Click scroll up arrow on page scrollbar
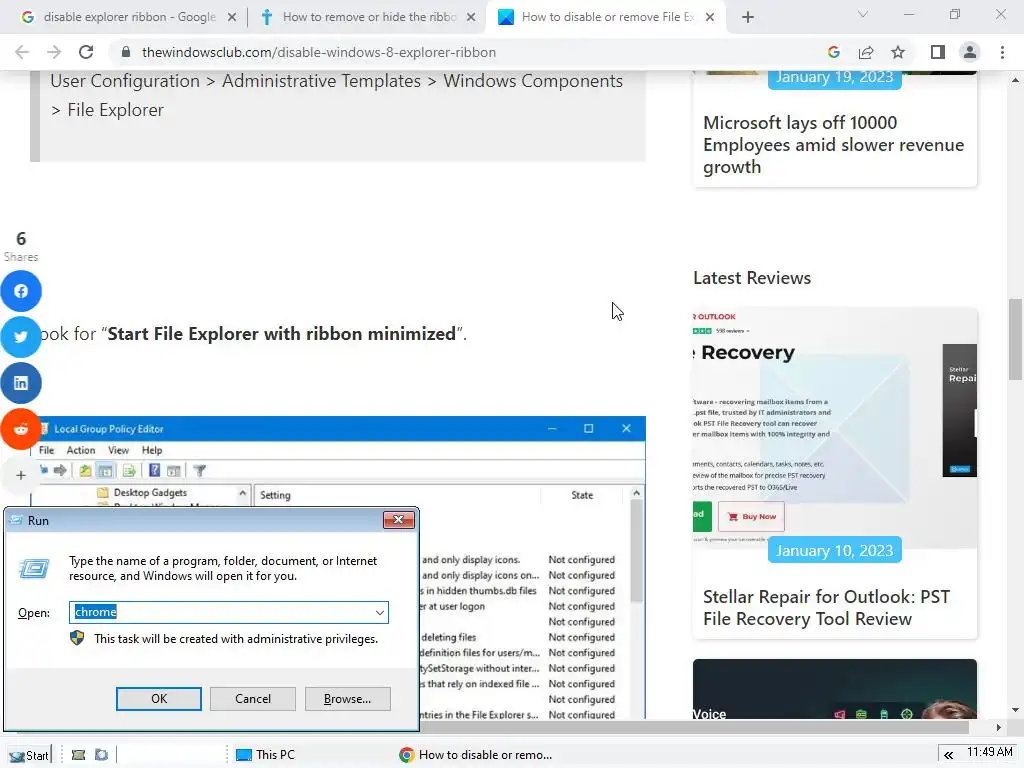Viewport: 1024px width, 768px height. point(1015,80)
